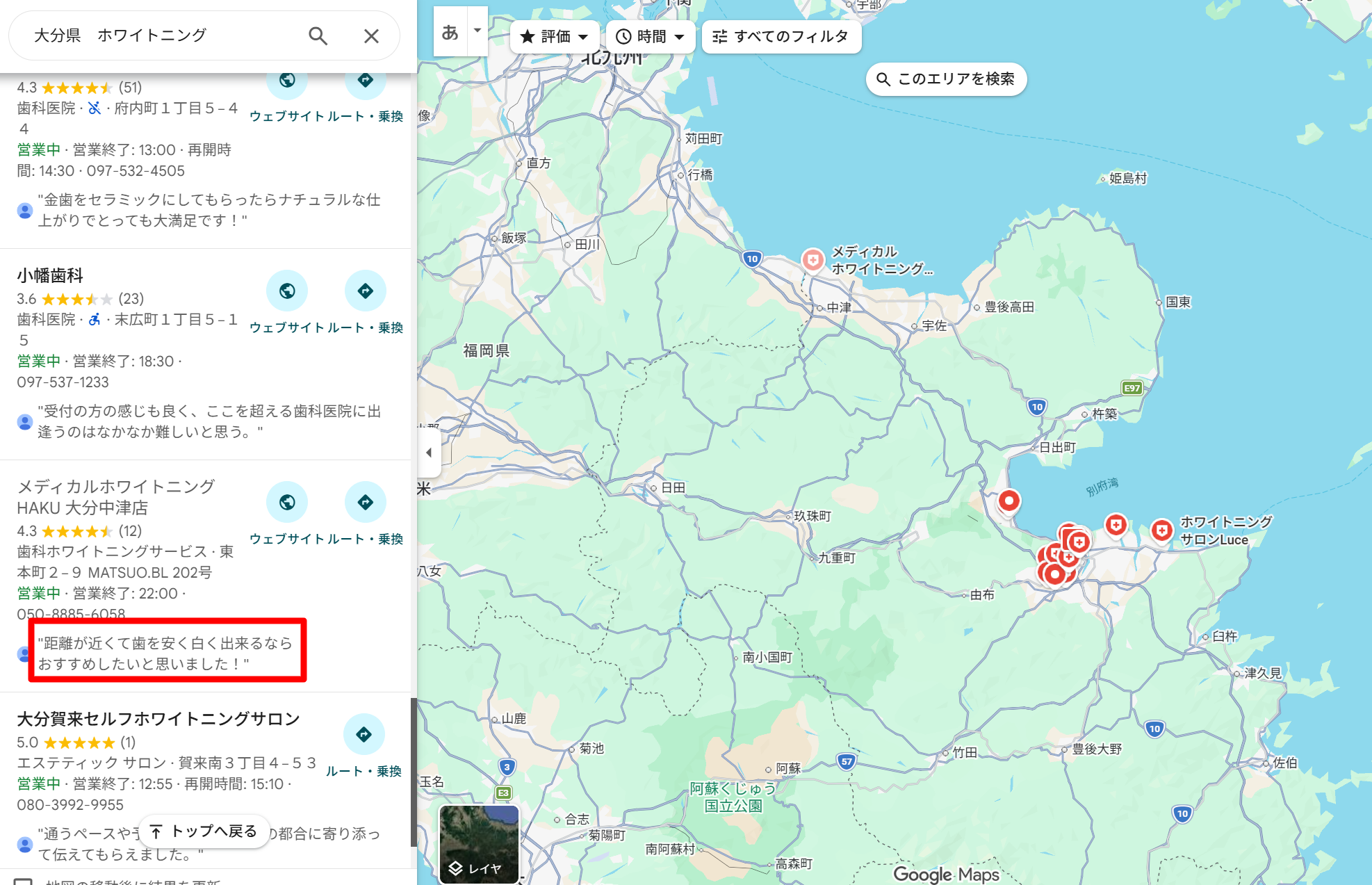Open route directions icon for 小幡歯科
This screenshot has height=885, width=1372.
click(365, 291)
